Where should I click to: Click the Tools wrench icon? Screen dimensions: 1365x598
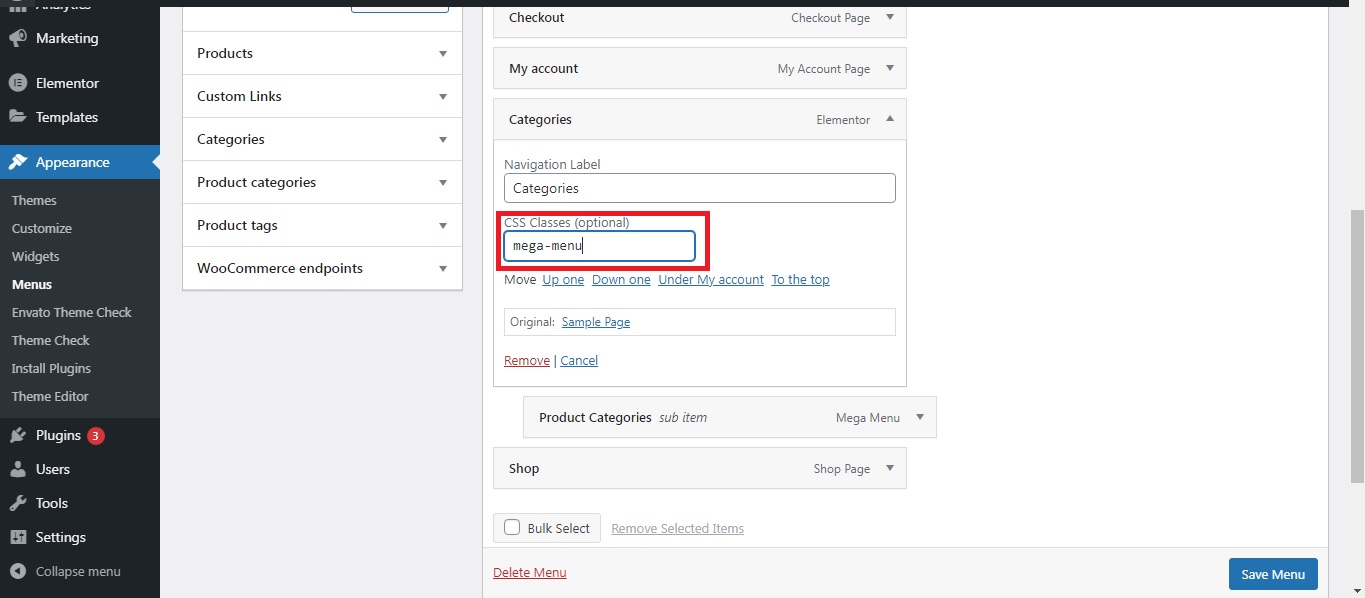tap(17, 503)
